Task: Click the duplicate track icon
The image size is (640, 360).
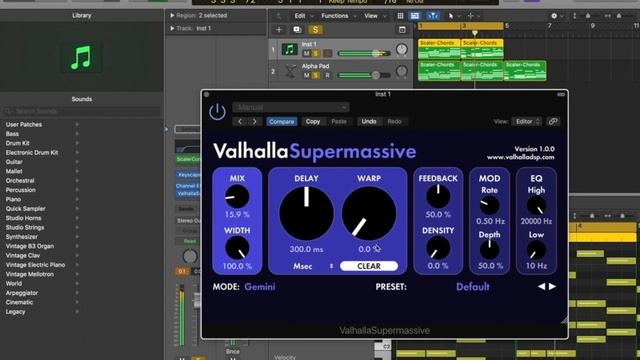Action: [x=297, y=29]
